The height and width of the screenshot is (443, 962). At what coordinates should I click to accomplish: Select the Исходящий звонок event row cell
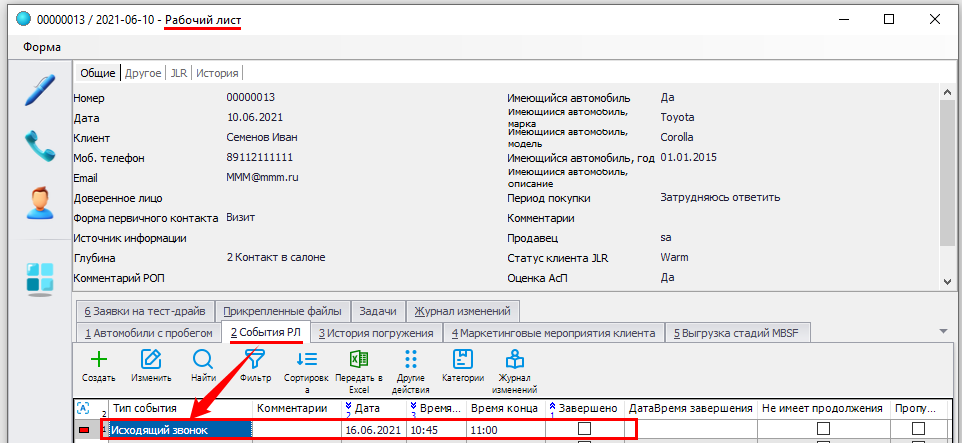coord(178,429)
